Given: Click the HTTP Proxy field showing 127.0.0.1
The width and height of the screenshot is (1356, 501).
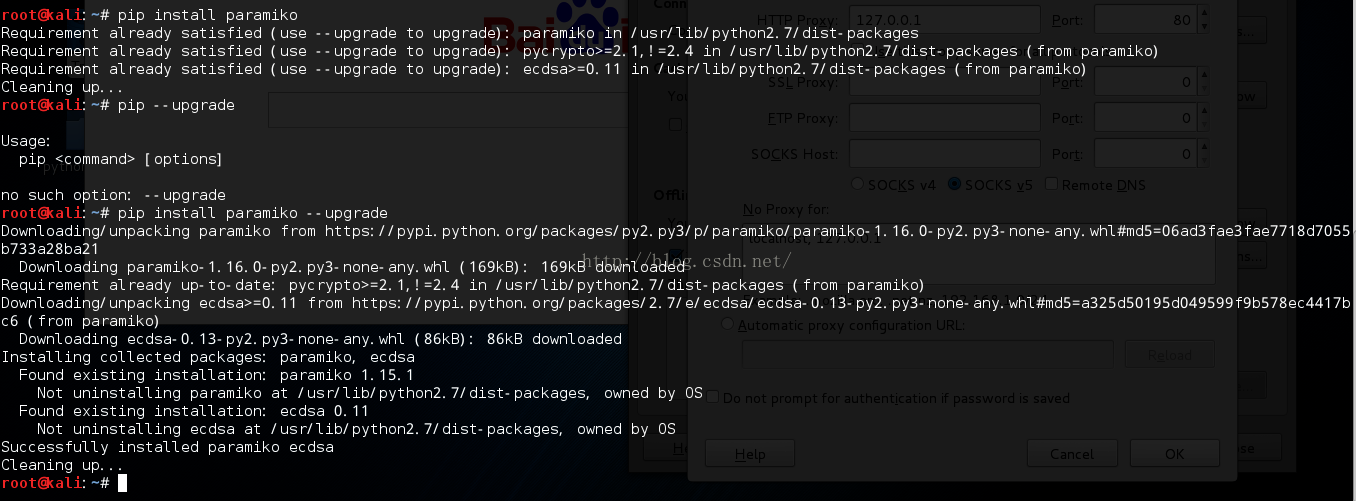Looking at the screenshot, I should click(943, 20).
